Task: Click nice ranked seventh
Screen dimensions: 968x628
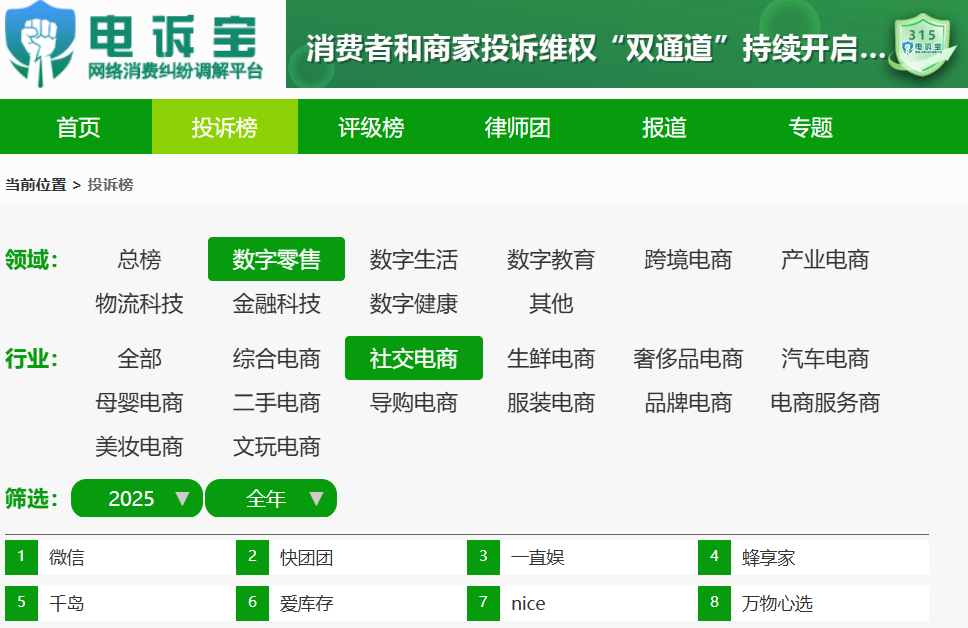Action: coord(531,604)
